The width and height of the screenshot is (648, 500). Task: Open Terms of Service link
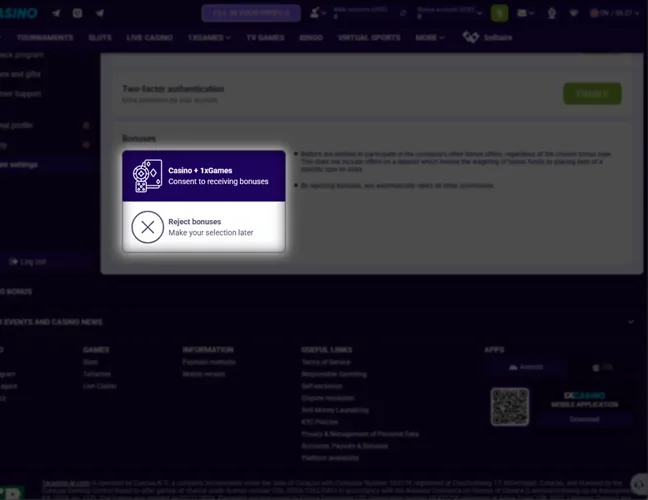pos(326,362)
